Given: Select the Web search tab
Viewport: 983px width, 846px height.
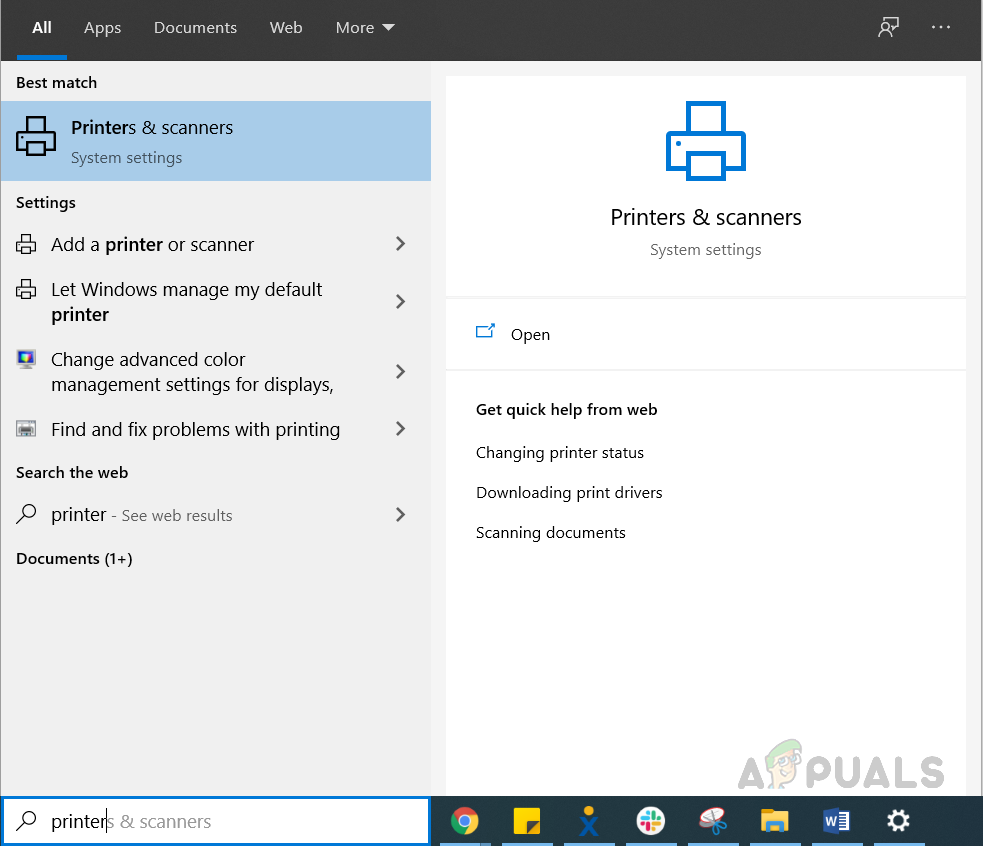Looking at the screenshot, I should click(x=286, y=28).
